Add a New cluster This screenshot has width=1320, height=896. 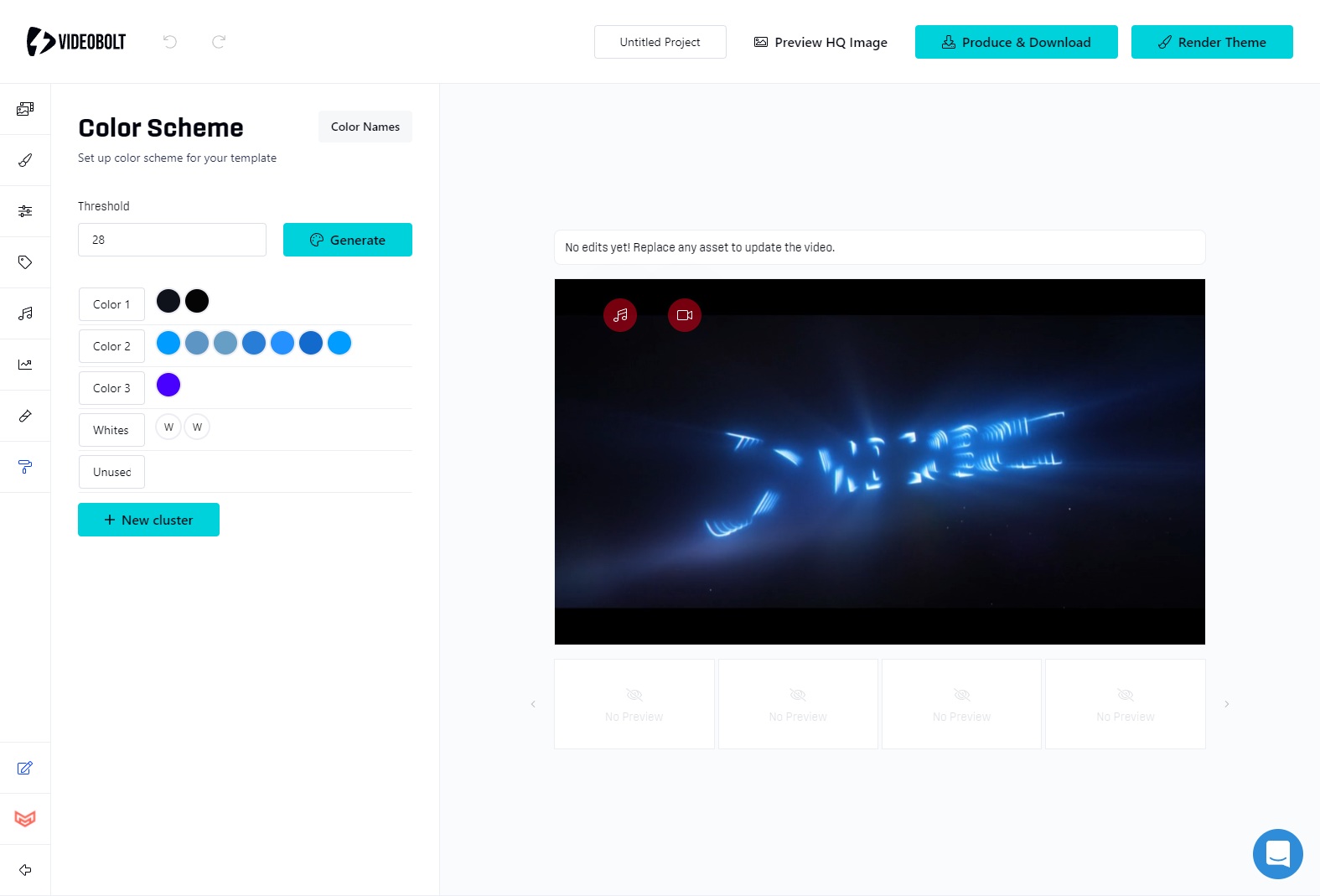148,520
